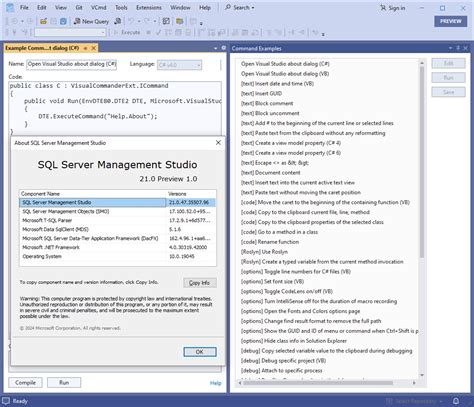Select '[debug] Attach to specific process' example
Viewport: 474px width, 407px height.
(282, 371)
